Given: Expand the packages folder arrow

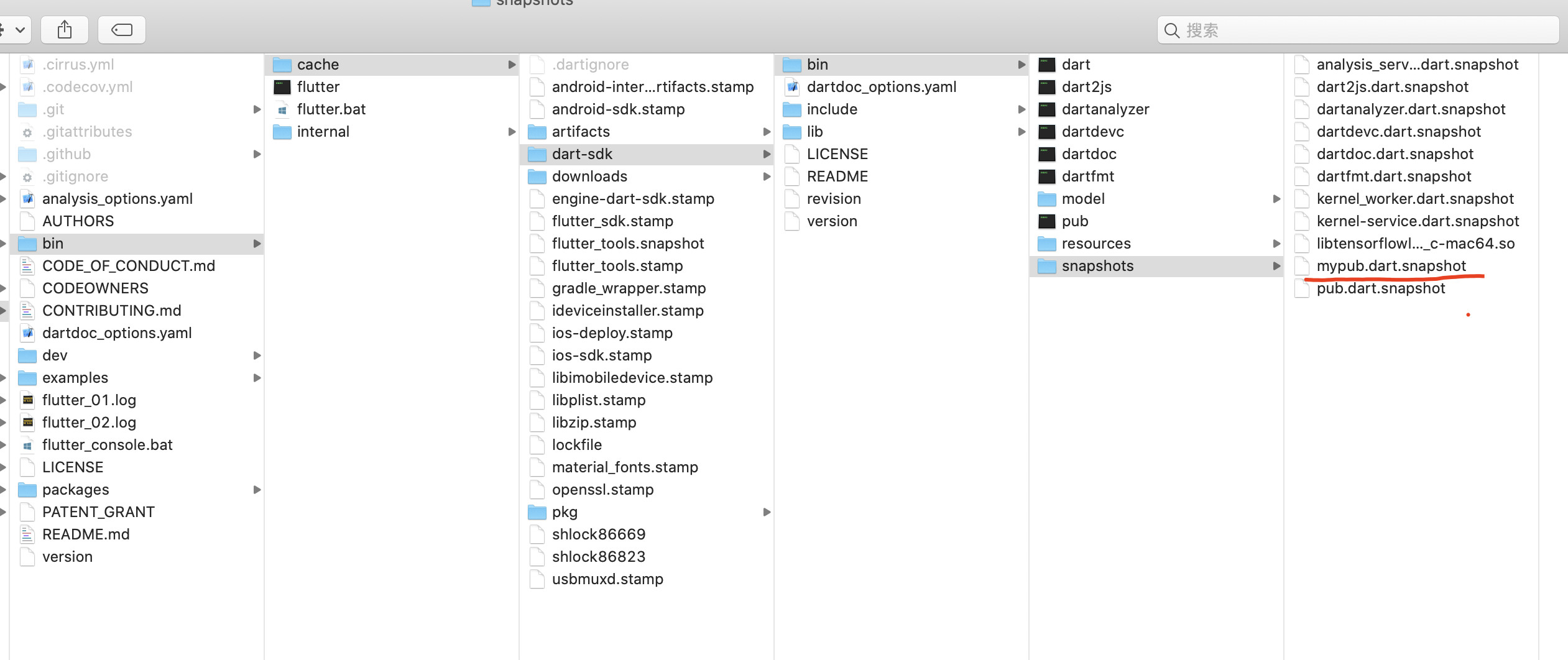Looking at the screenshot, I should 257,490.
